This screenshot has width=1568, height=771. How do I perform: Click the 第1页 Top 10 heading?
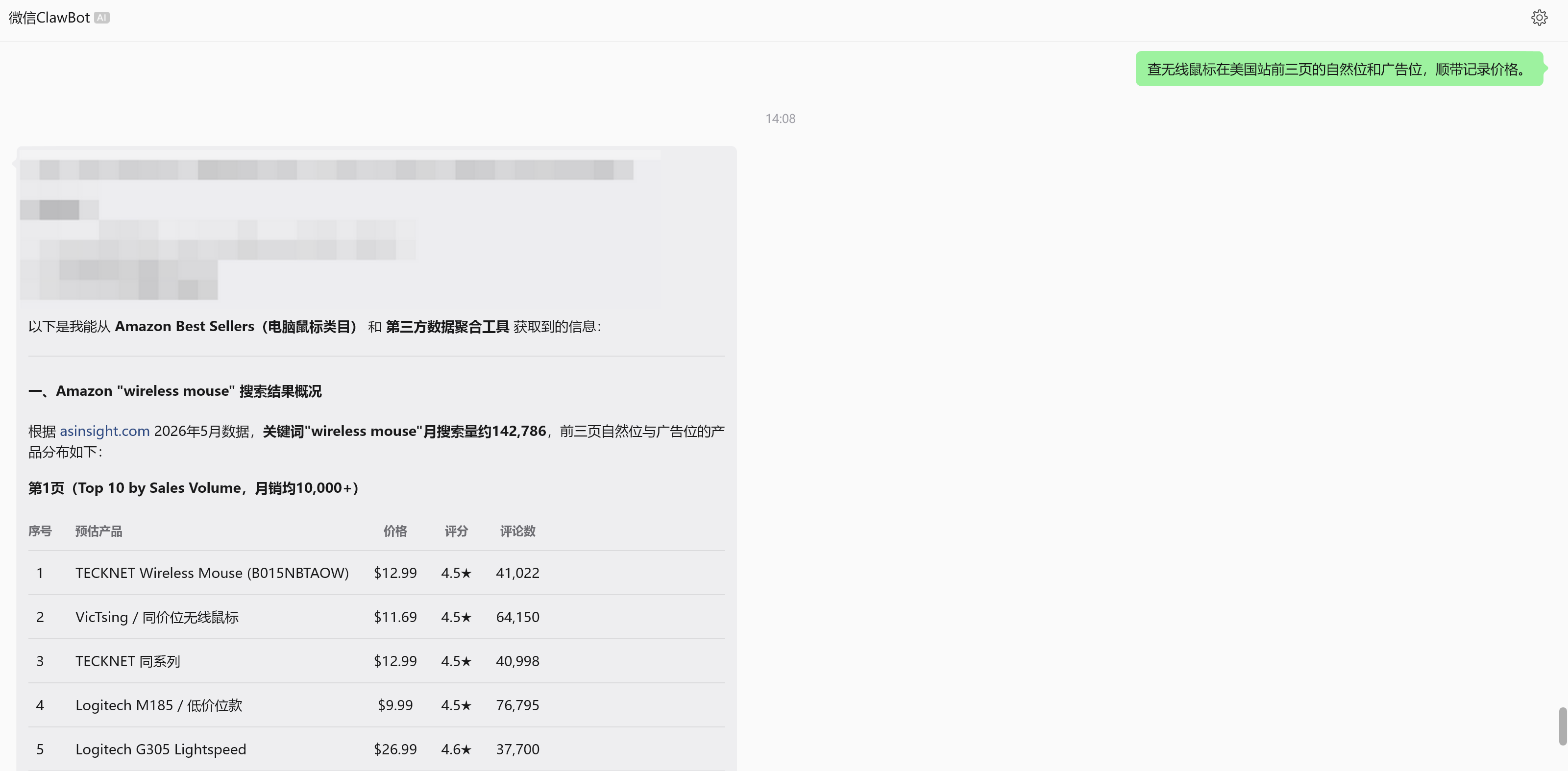(194, 488)
